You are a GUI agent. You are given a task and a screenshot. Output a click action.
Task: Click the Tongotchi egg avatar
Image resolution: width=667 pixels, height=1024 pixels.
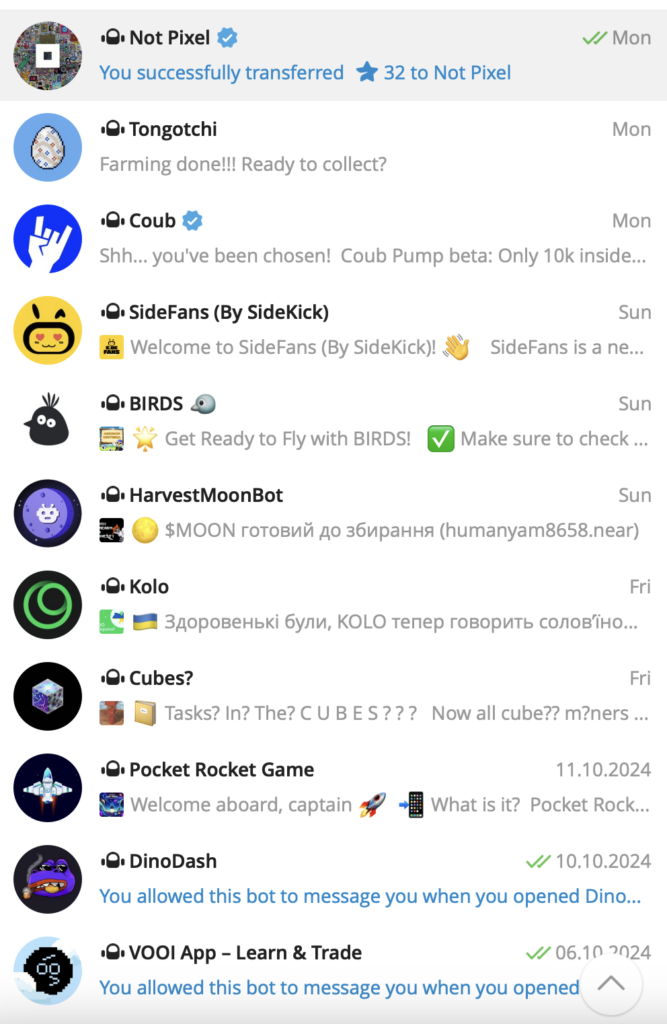(48, 147)
